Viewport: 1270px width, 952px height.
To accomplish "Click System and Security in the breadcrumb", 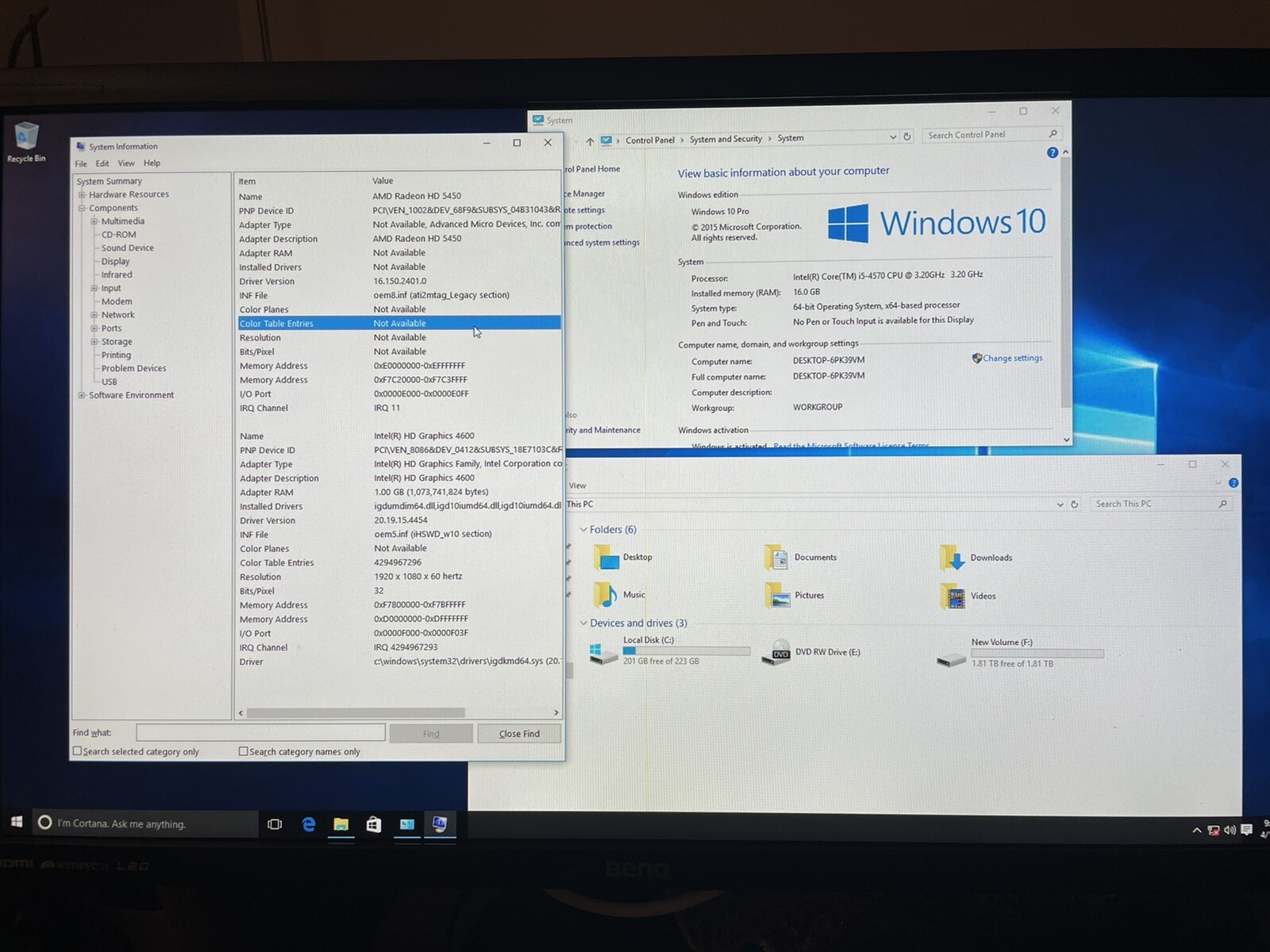I will tap(725, 139).
